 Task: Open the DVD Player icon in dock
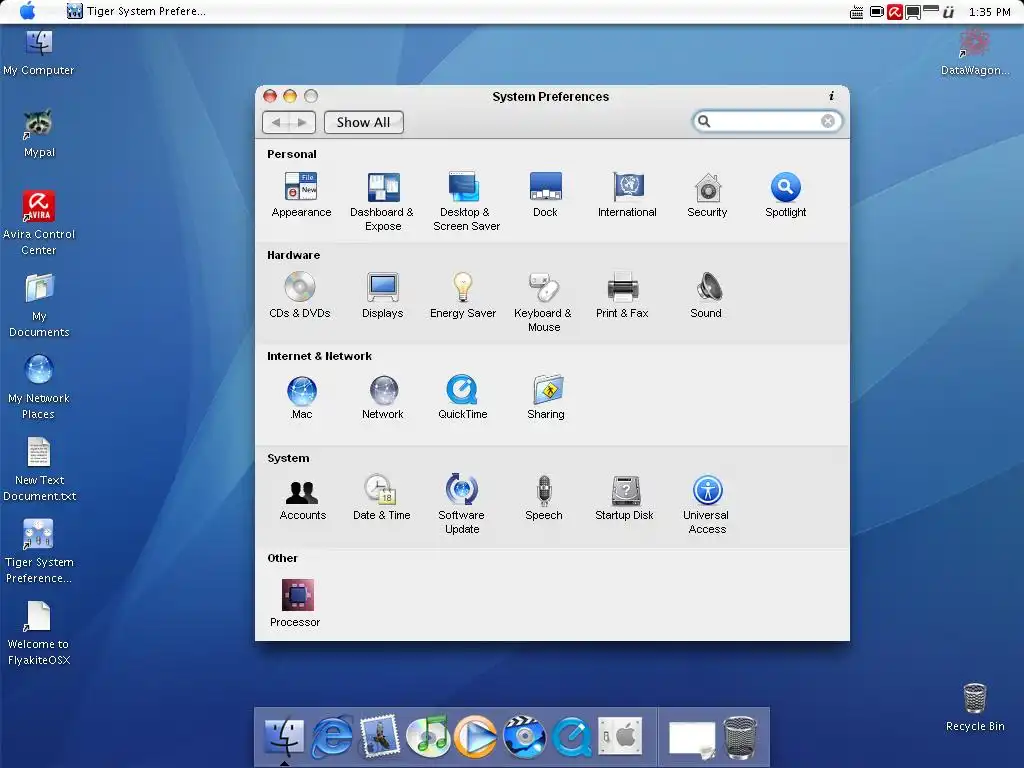pos(524,736)
